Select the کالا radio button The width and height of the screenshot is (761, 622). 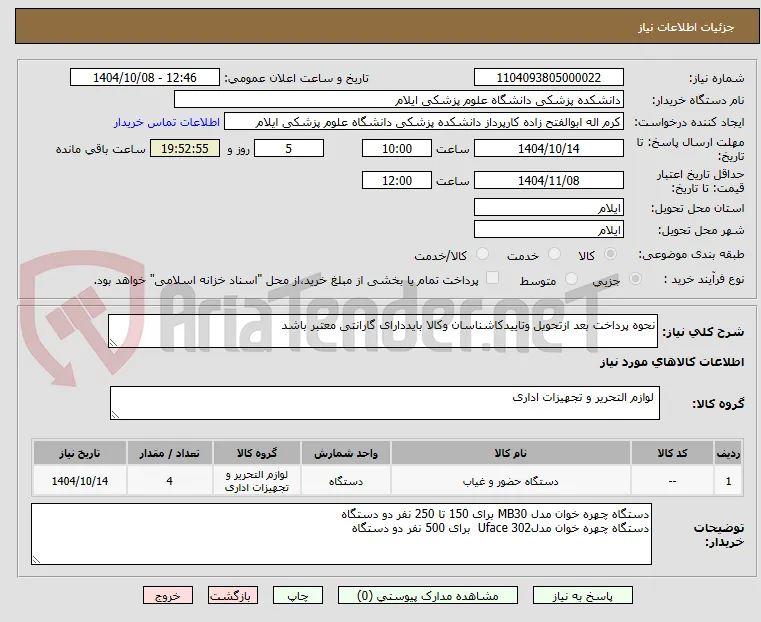point(611,254)
